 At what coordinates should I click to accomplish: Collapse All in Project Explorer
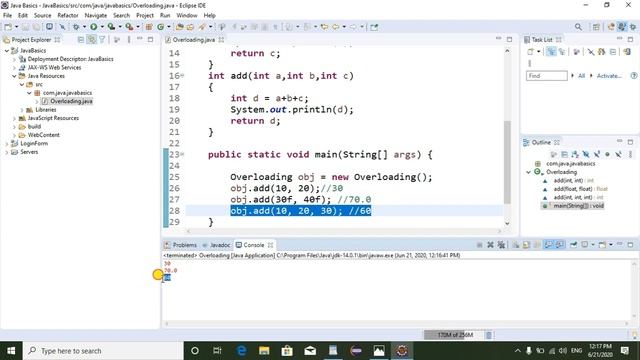81,40
